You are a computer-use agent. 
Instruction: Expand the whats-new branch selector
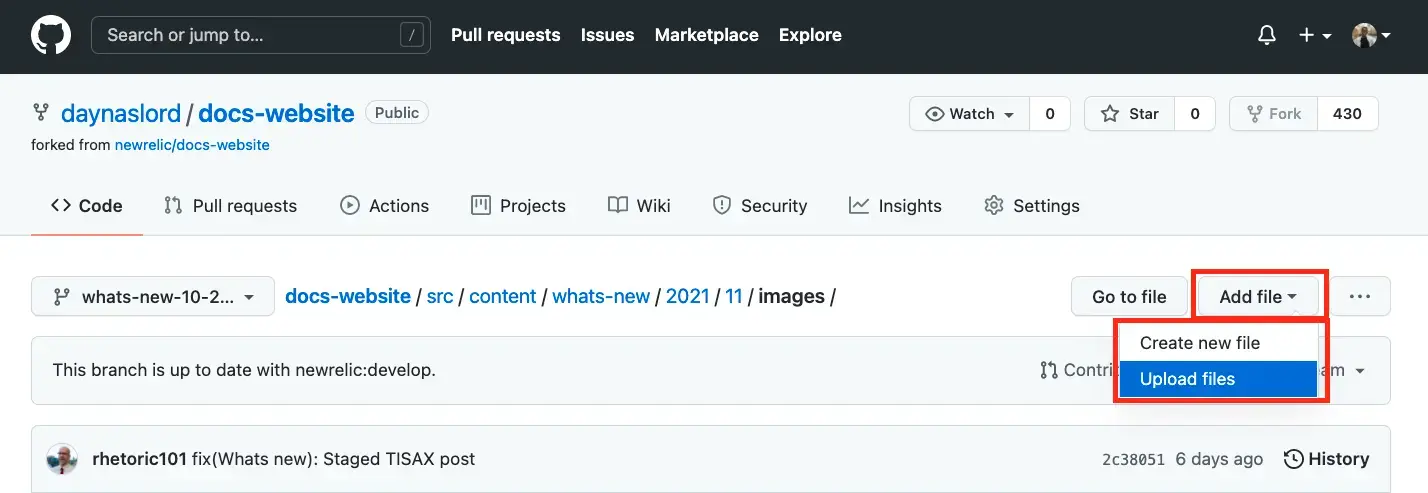(153, 296)
